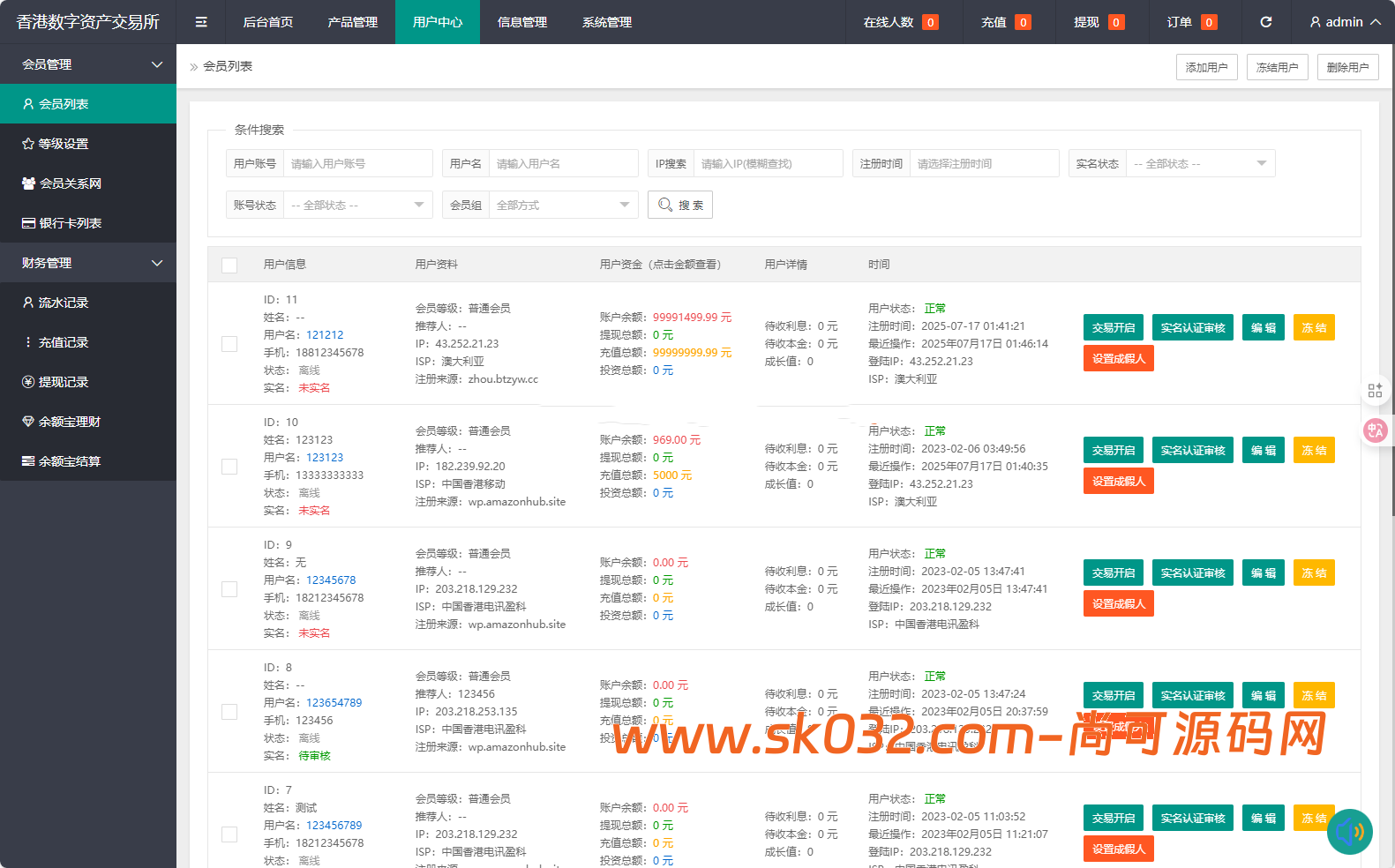The width and height of the screenshot is (1395, 868).
Task: Click the 提现 count badge
Action: [x=1116, y=22]
